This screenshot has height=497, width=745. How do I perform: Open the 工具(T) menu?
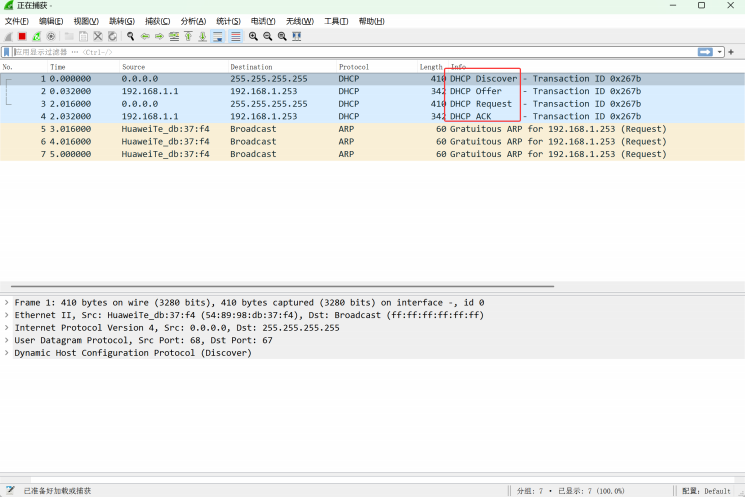point(336,21)
